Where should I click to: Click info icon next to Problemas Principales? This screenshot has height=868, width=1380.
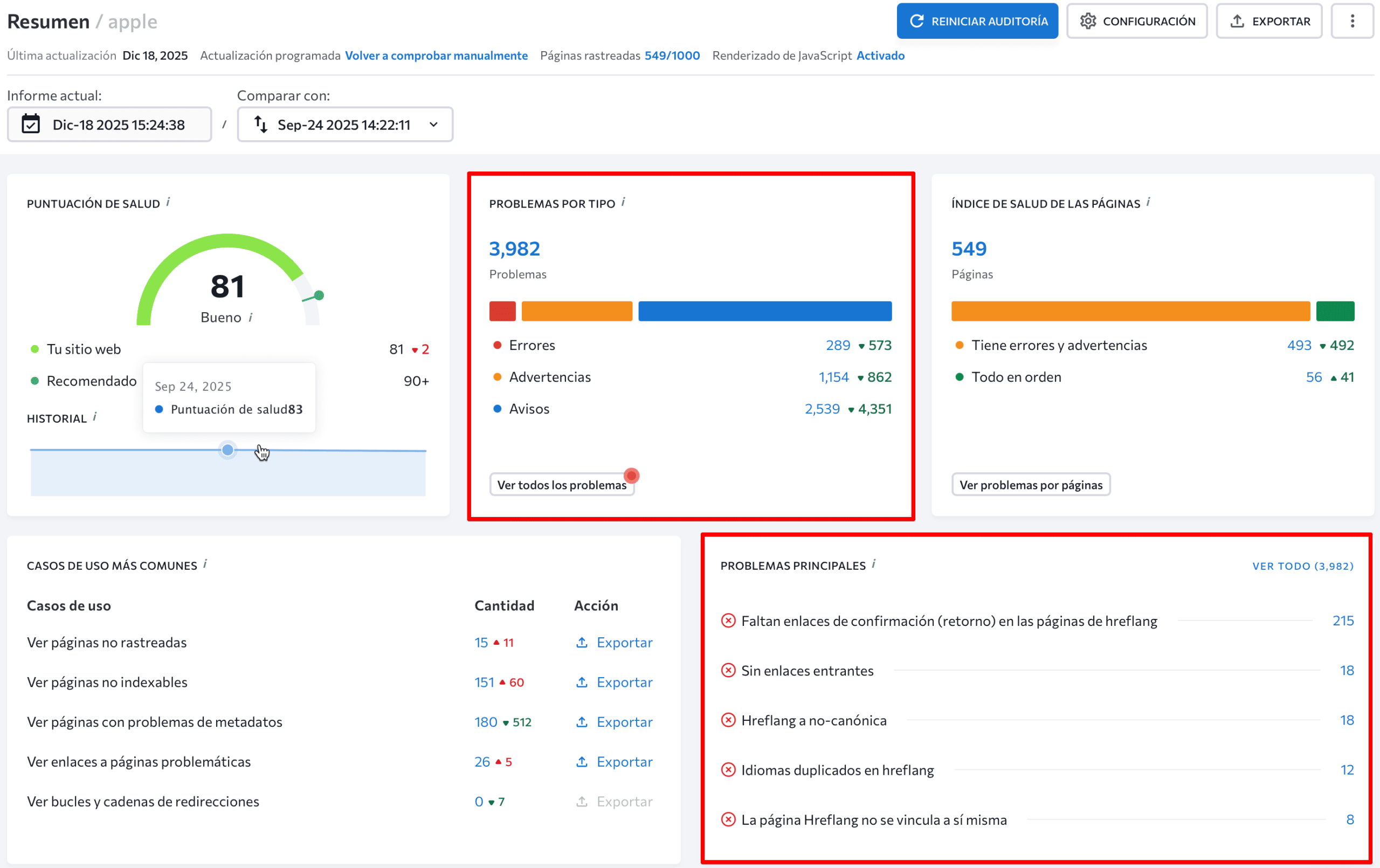[x=873, y=563]
